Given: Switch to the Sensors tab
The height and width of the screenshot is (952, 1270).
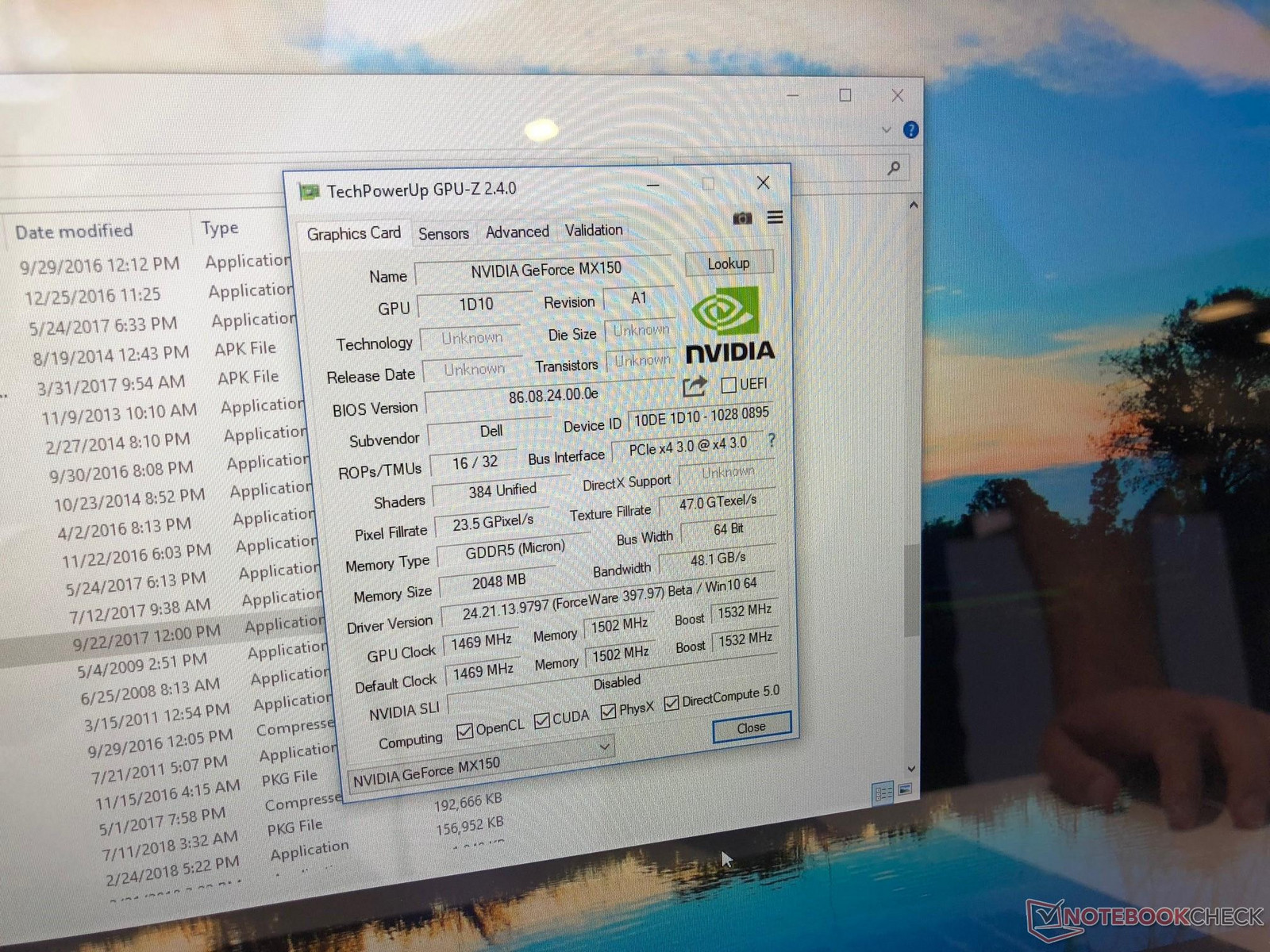Looking at the screenshot, I should (x=444, y=233).
